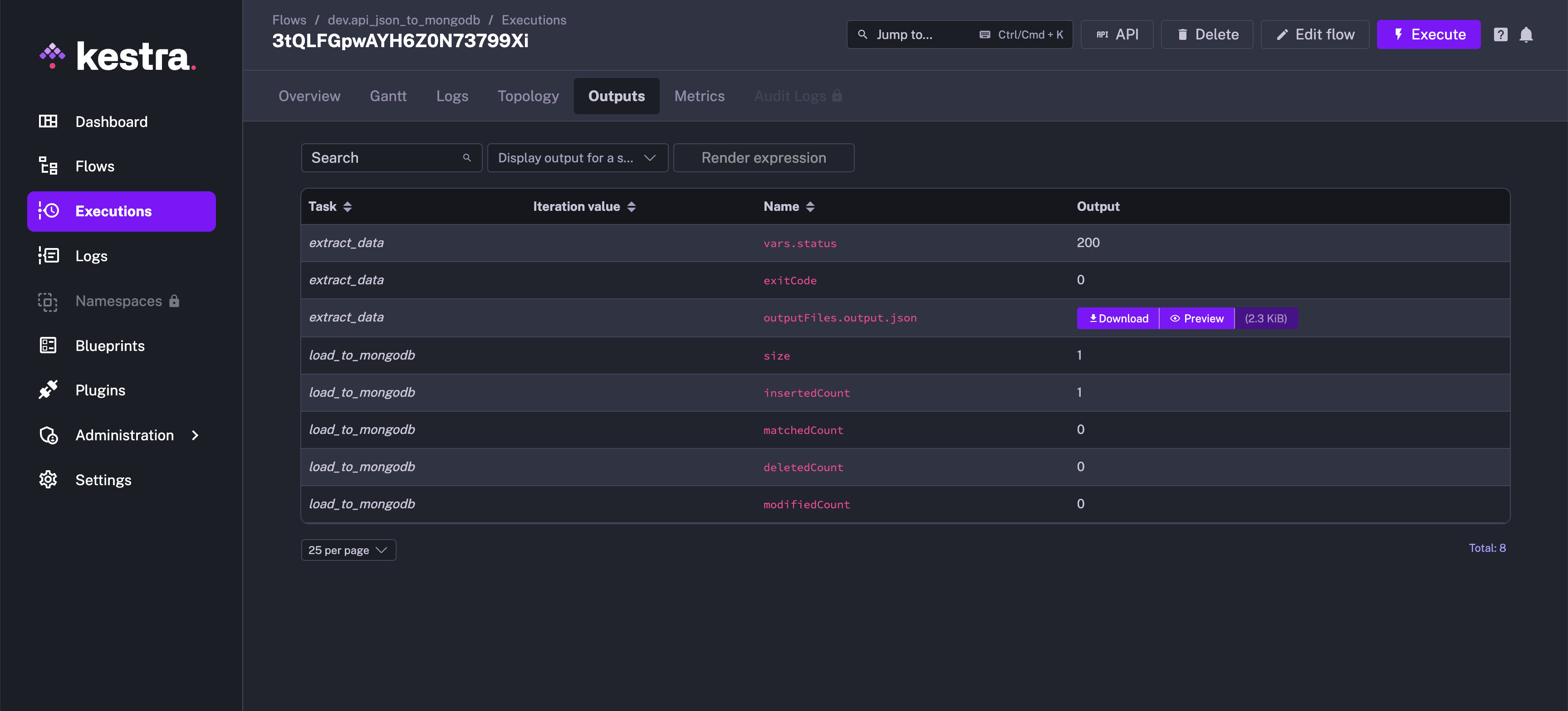The height and width of the screenshot is (711, 1568).
Task: Click the help question mark icon
Action: 1500,34
